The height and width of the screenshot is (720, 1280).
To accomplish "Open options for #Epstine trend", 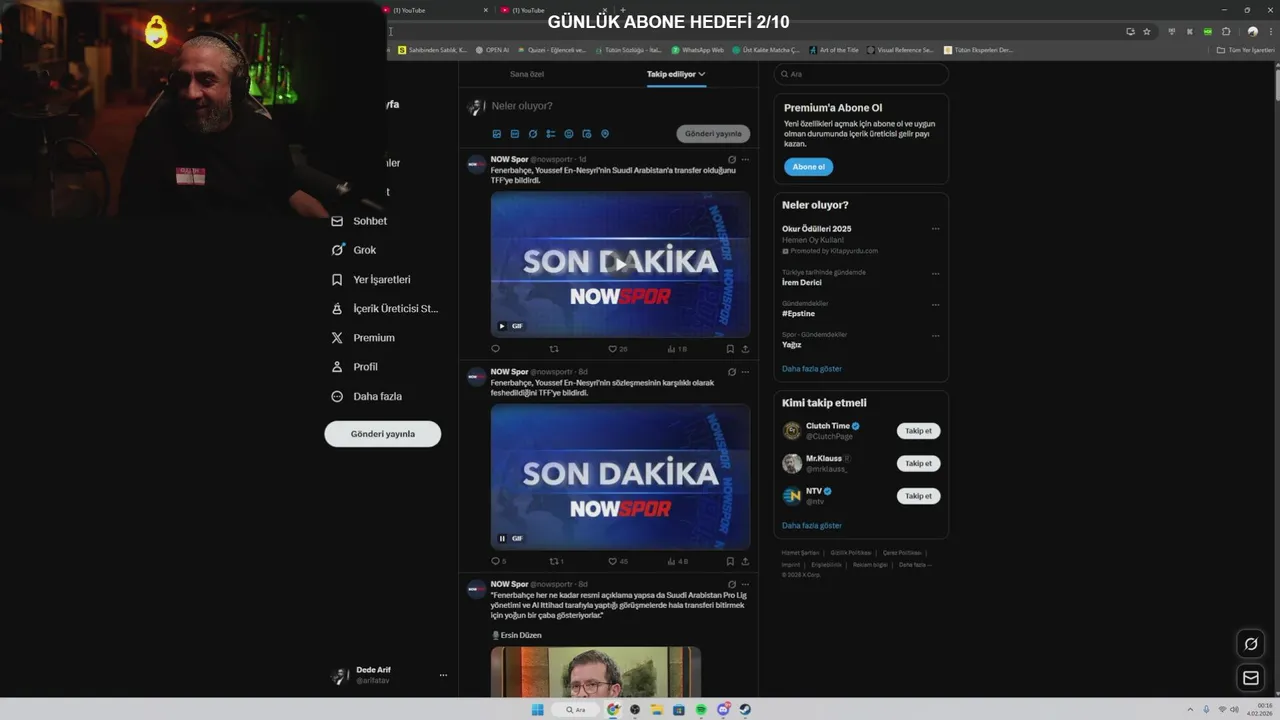I will click(x=935, y=304).
